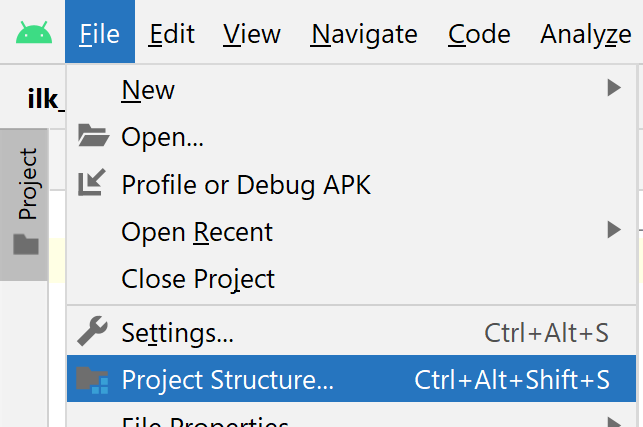
Task: Expand the New submenu arrow
Action: tap(614, 88)
